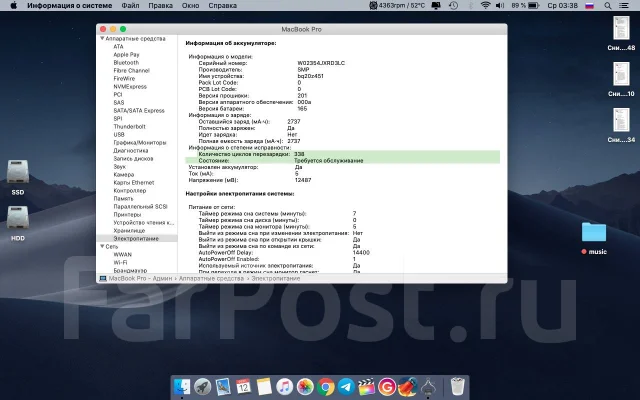Select Wi-Fi under Сеть in sidebar
The width and height of the screenshot is (640, 400).
point(120,262)
